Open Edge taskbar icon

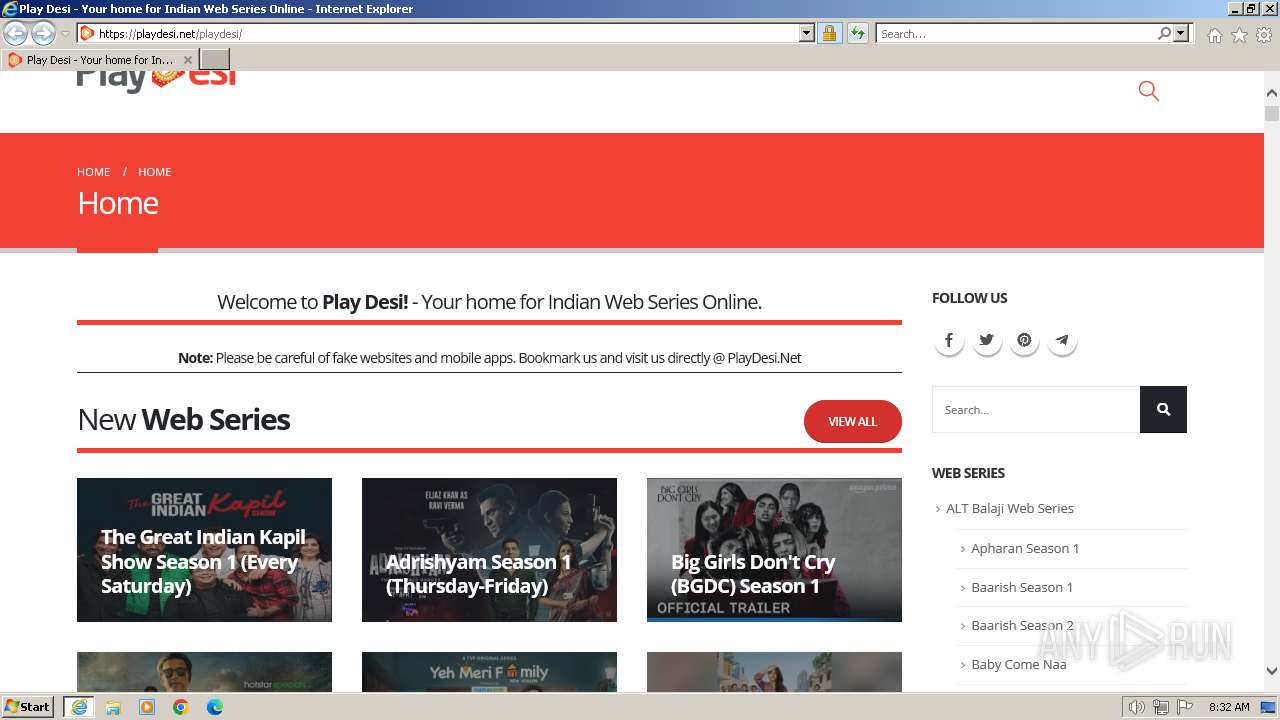(x=215, y=707)
